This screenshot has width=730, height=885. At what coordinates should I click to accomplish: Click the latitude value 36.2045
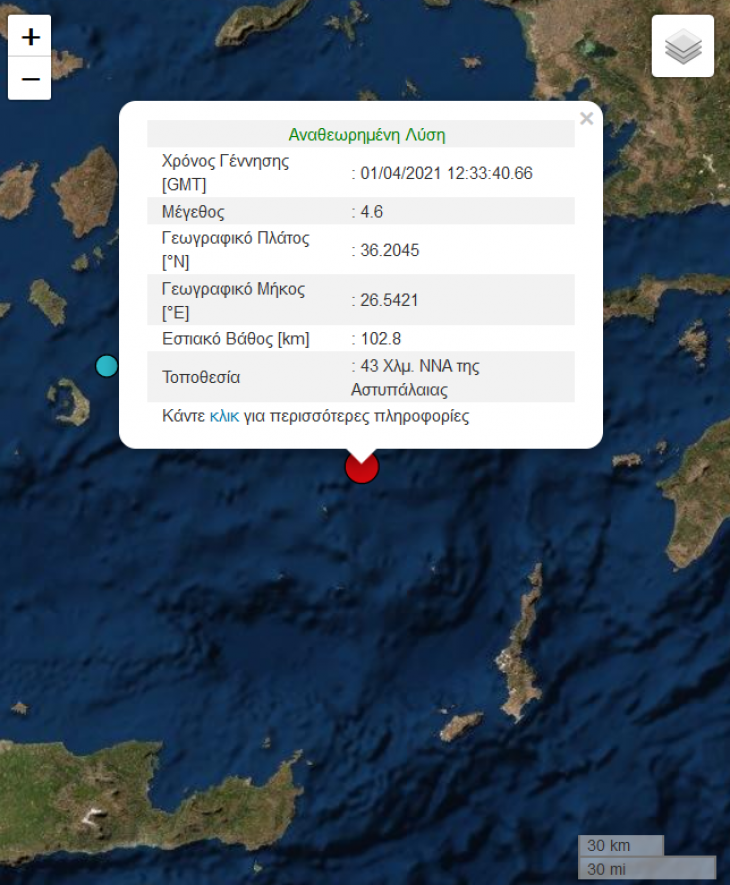point(389,250)
